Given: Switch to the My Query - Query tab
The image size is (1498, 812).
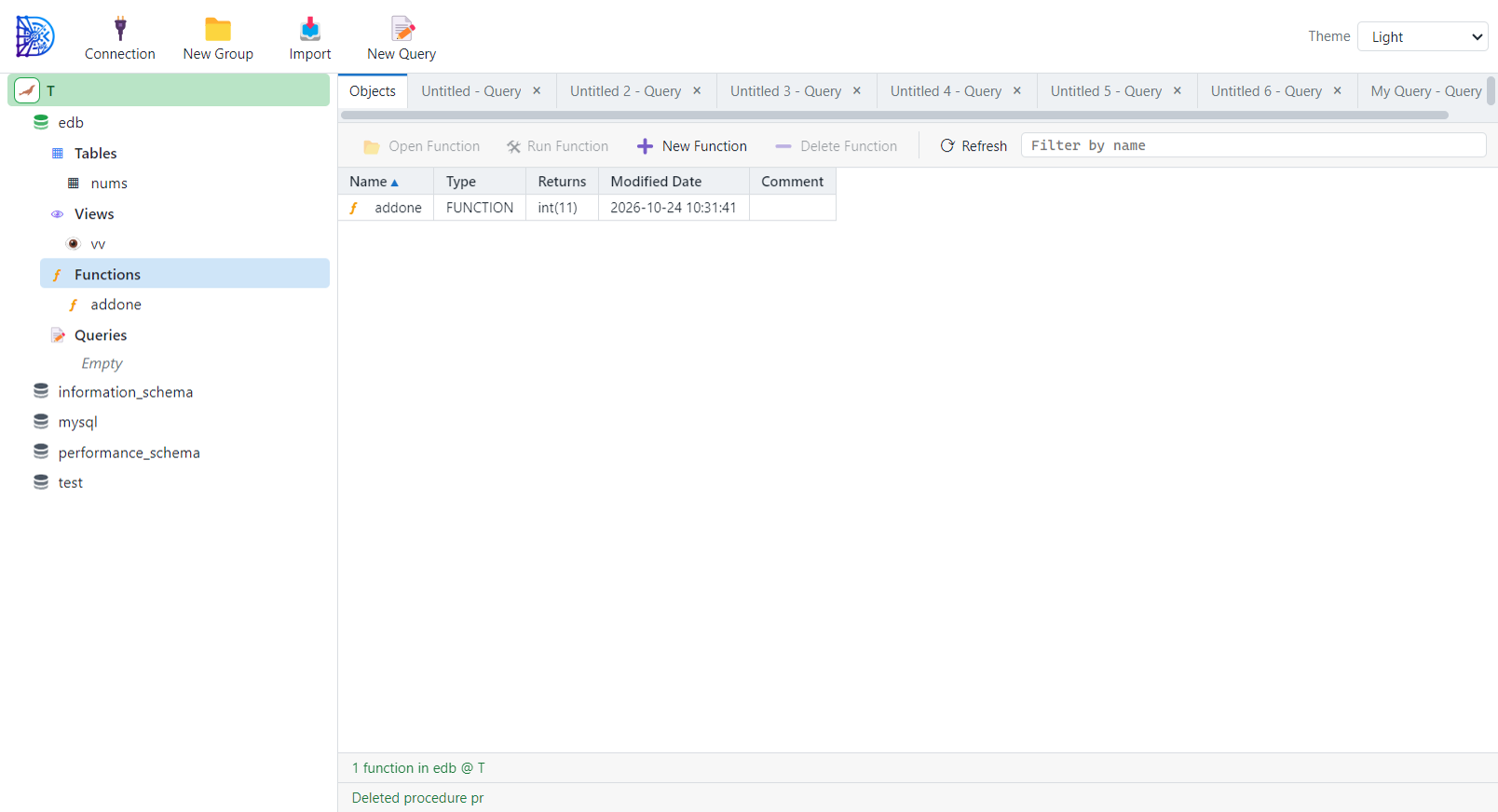Looking at the screenshot, I should pos(1426,91).
